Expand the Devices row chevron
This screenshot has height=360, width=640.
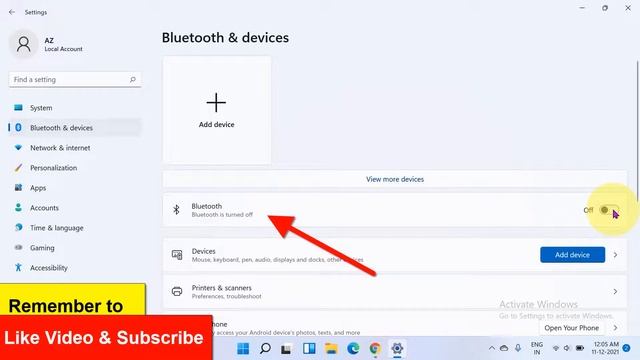click(x=615, y=255)
